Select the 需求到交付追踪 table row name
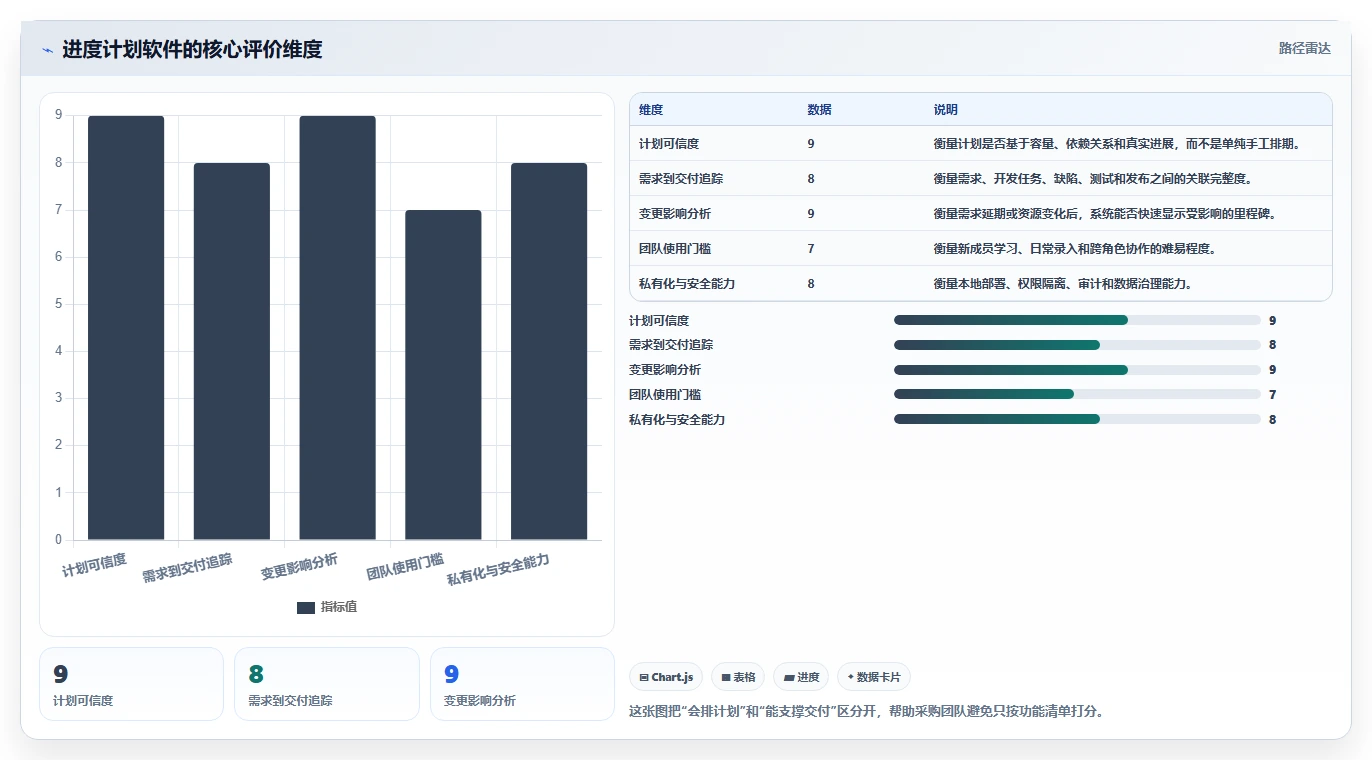 click(x=681, y=179)
